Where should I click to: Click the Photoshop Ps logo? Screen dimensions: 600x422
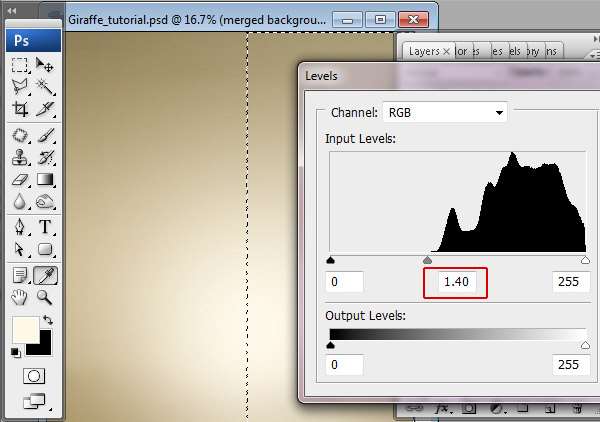[x=33, y=40]
